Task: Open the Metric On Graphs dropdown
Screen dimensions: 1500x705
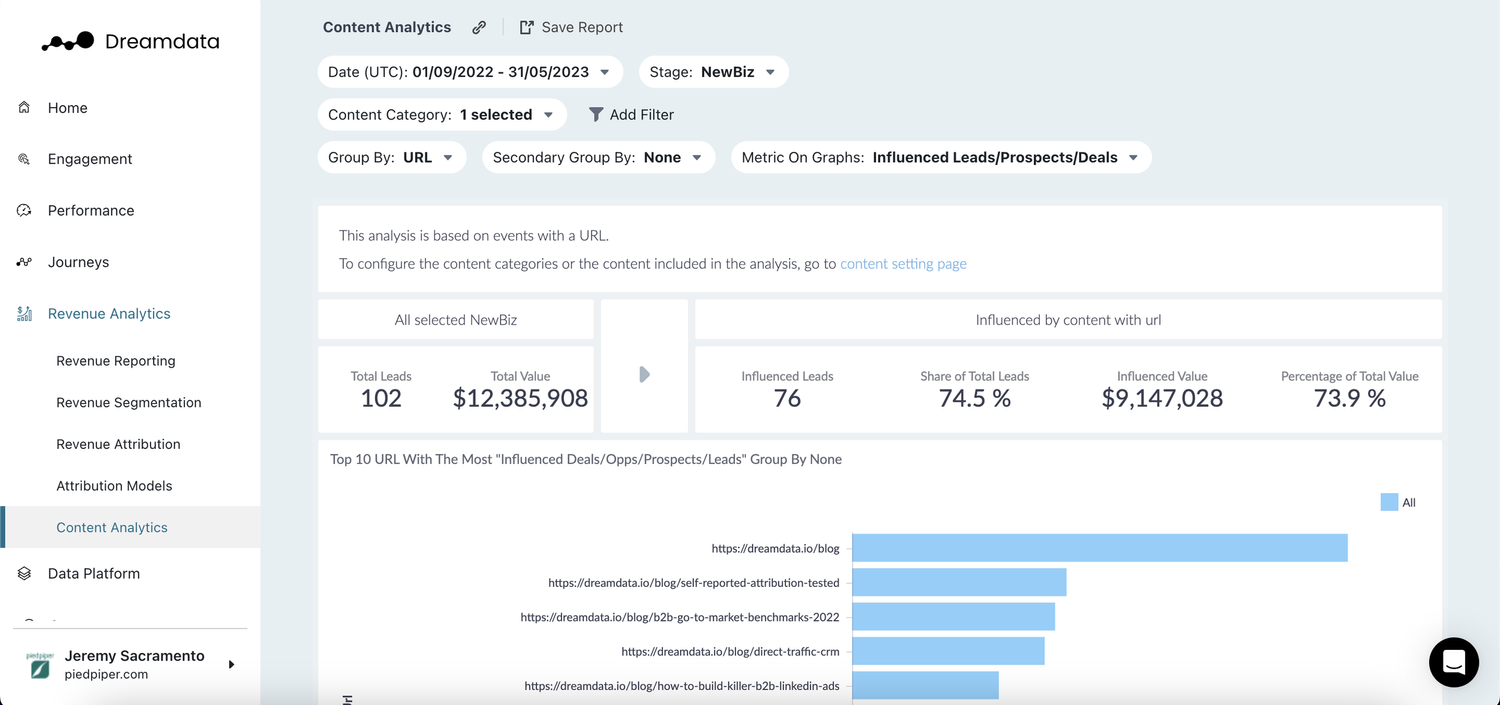Action: [941, 157]
